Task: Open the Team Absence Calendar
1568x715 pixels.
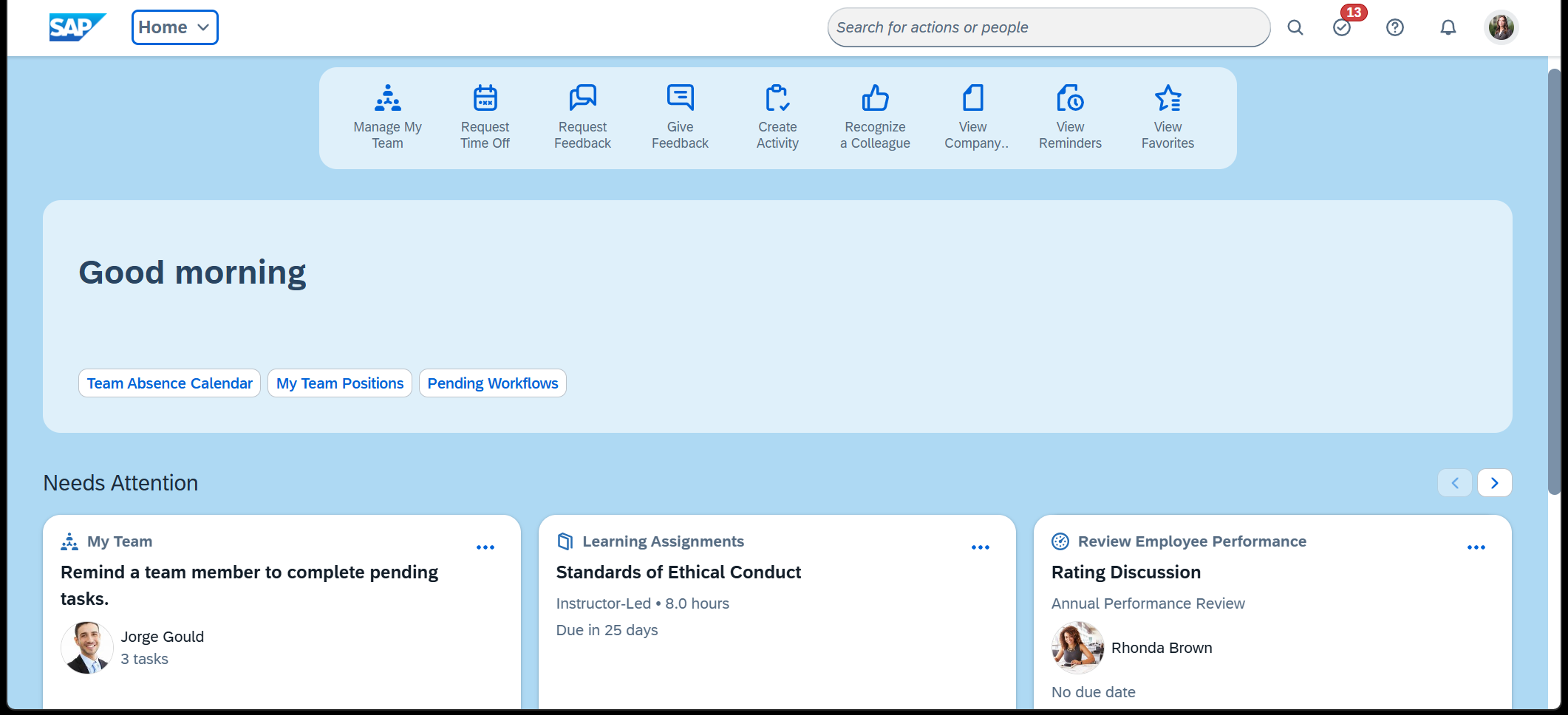Action: [x=169, y=383]
